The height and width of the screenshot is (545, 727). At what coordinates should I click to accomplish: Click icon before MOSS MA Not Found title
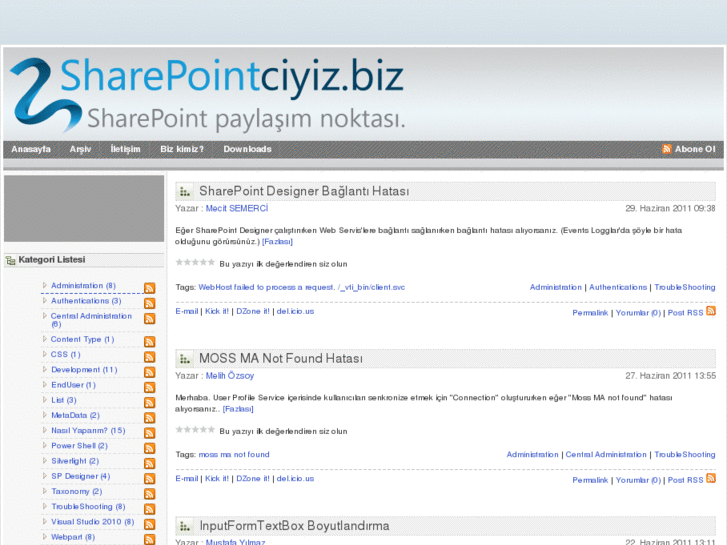pyautogui.click(x=185, y=359)
